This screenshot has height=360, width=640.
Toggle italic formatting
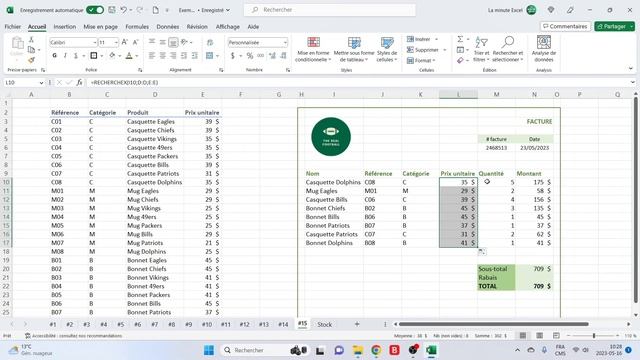(65, 56)
